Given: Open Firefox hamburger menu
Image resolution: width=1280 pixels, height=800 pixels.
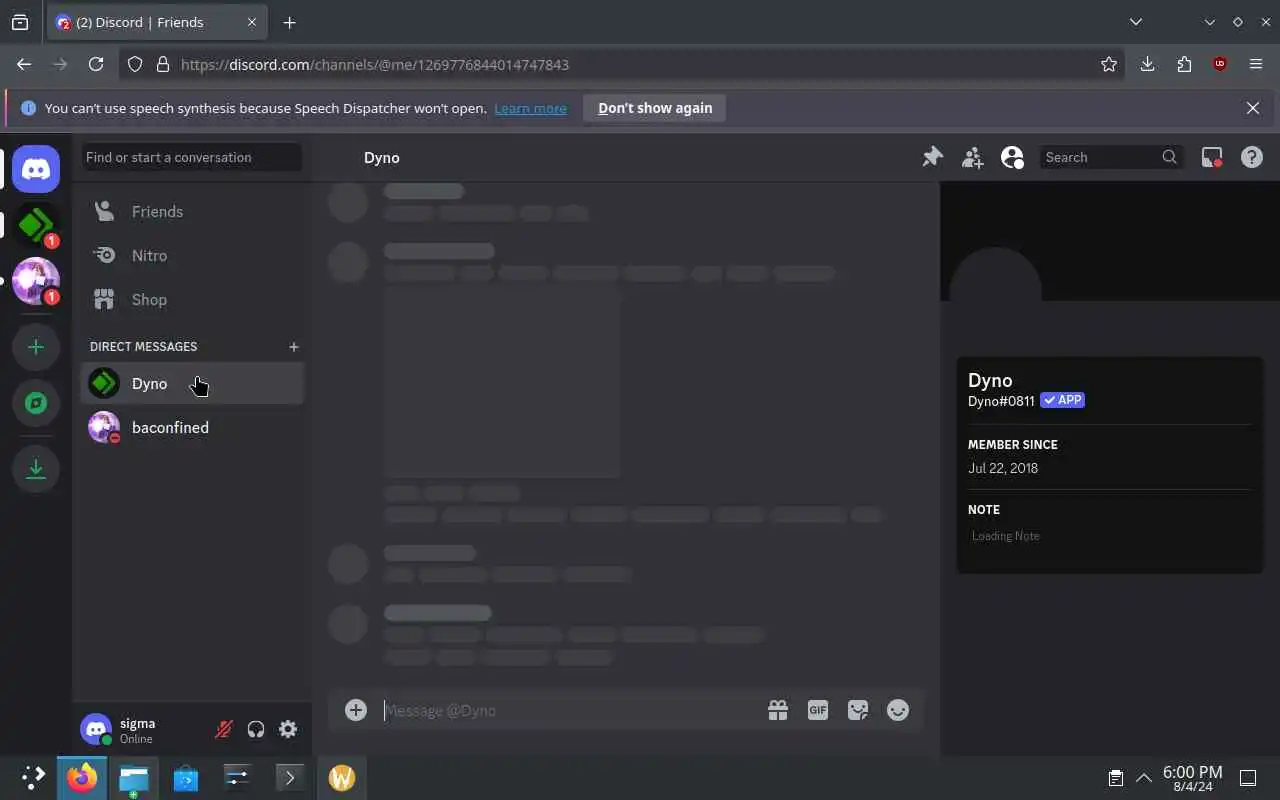Looking at the screenshot, I should tap(1256, 64).
